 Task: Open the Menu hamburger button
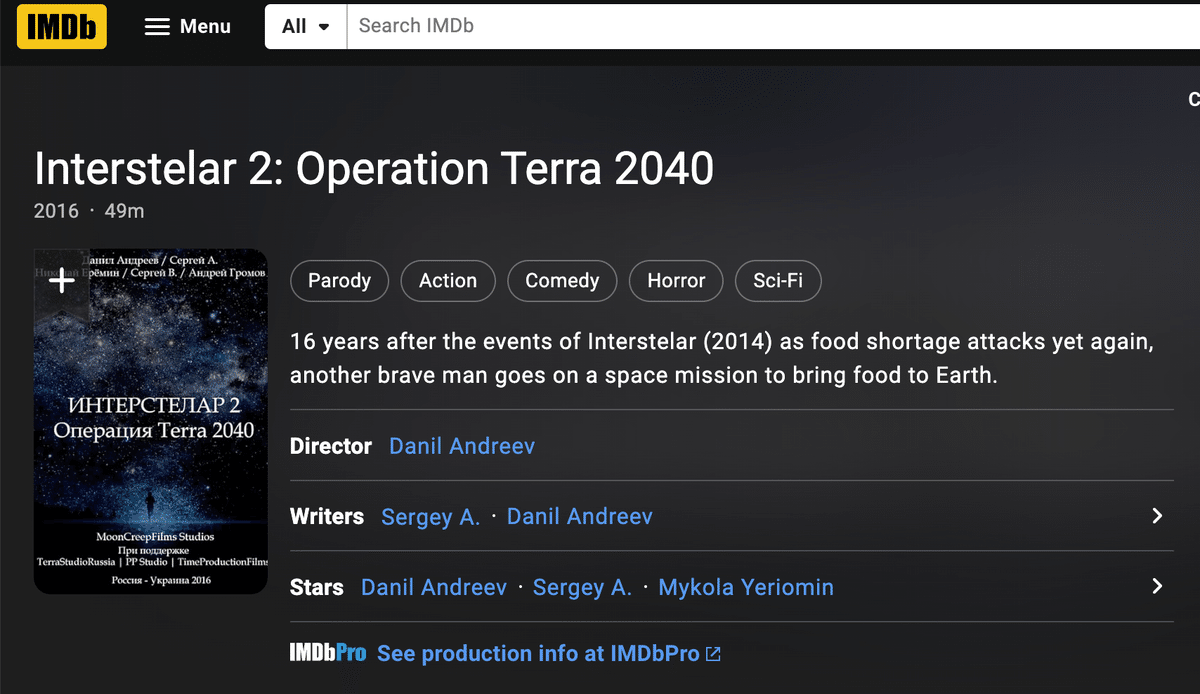188,27
